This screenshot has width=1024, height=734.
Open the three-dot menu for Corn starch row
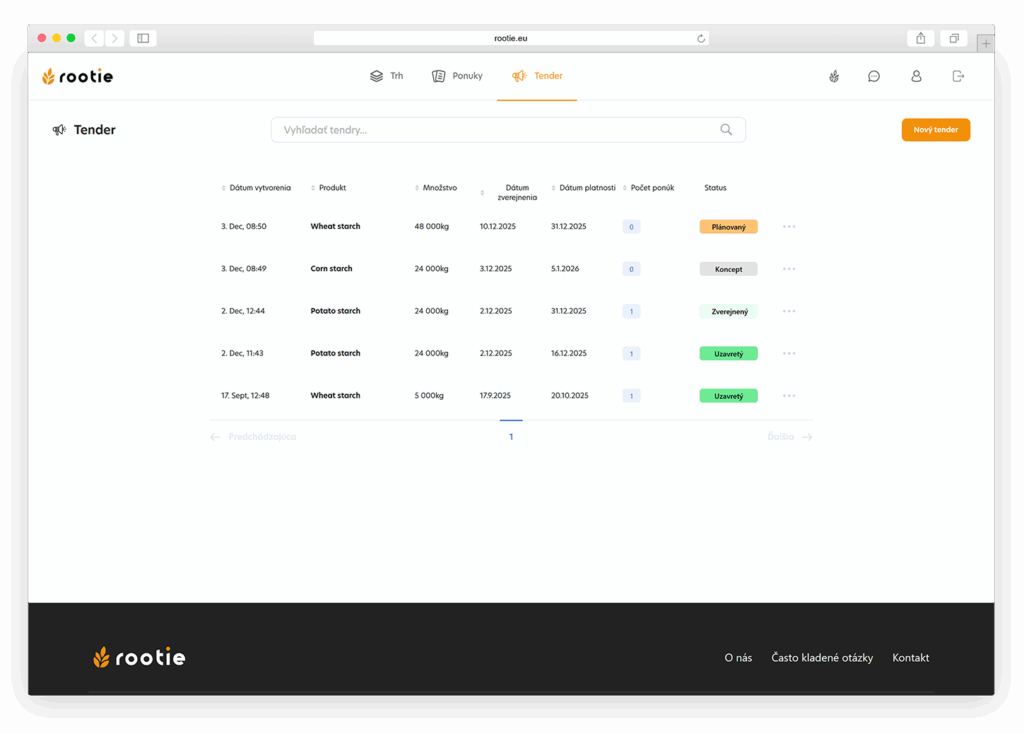[789, 269]
